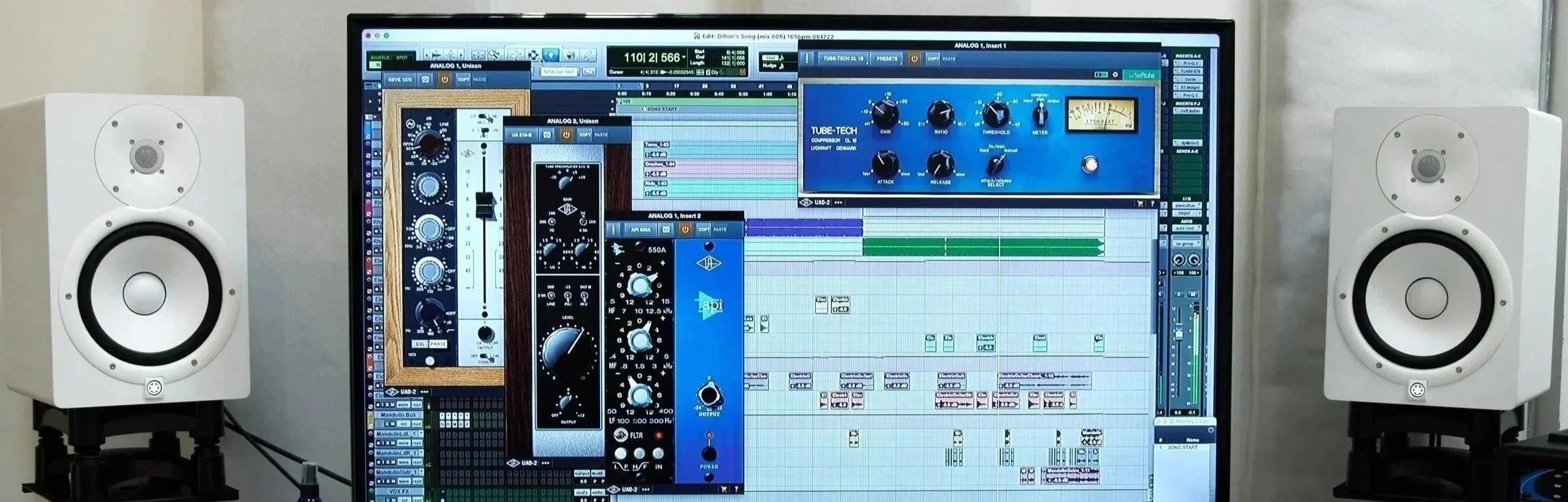Image resolution: width=1568 pixels, height=502 pixels.
Task: Open the no group selector in channel strip
Action: point(1187,244)
